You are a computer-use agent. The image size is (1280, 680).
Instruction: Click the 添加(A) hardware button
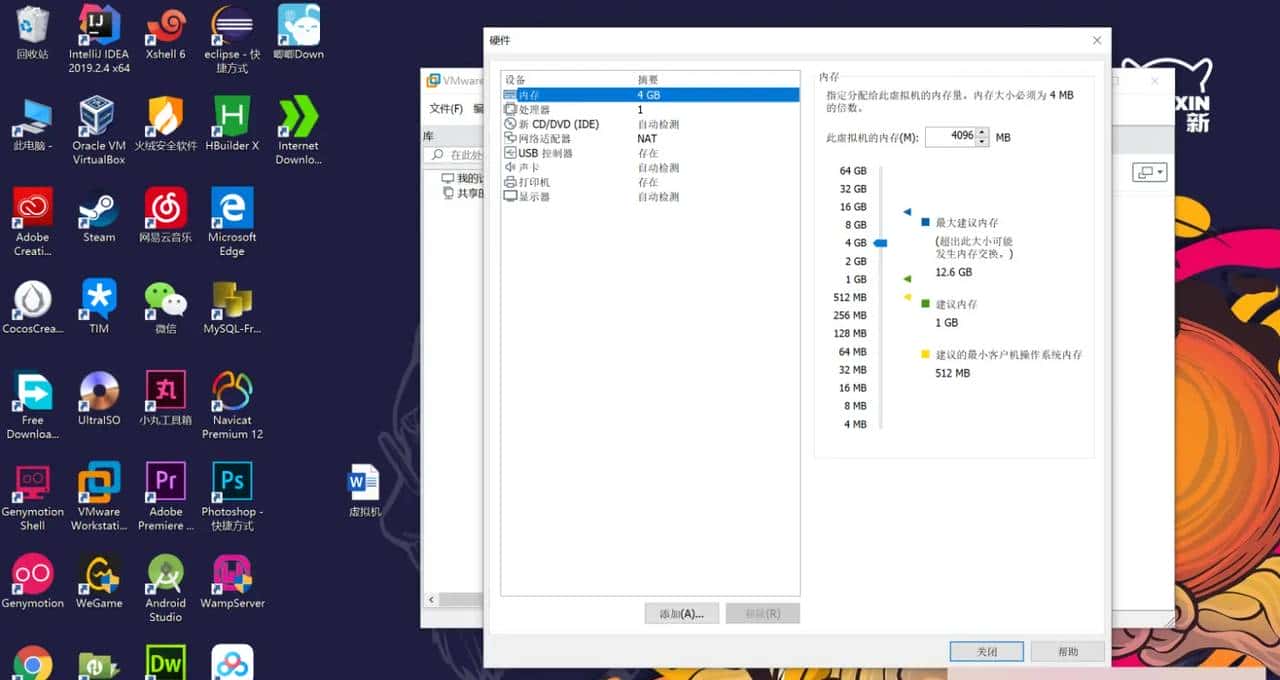click(681, 613)
